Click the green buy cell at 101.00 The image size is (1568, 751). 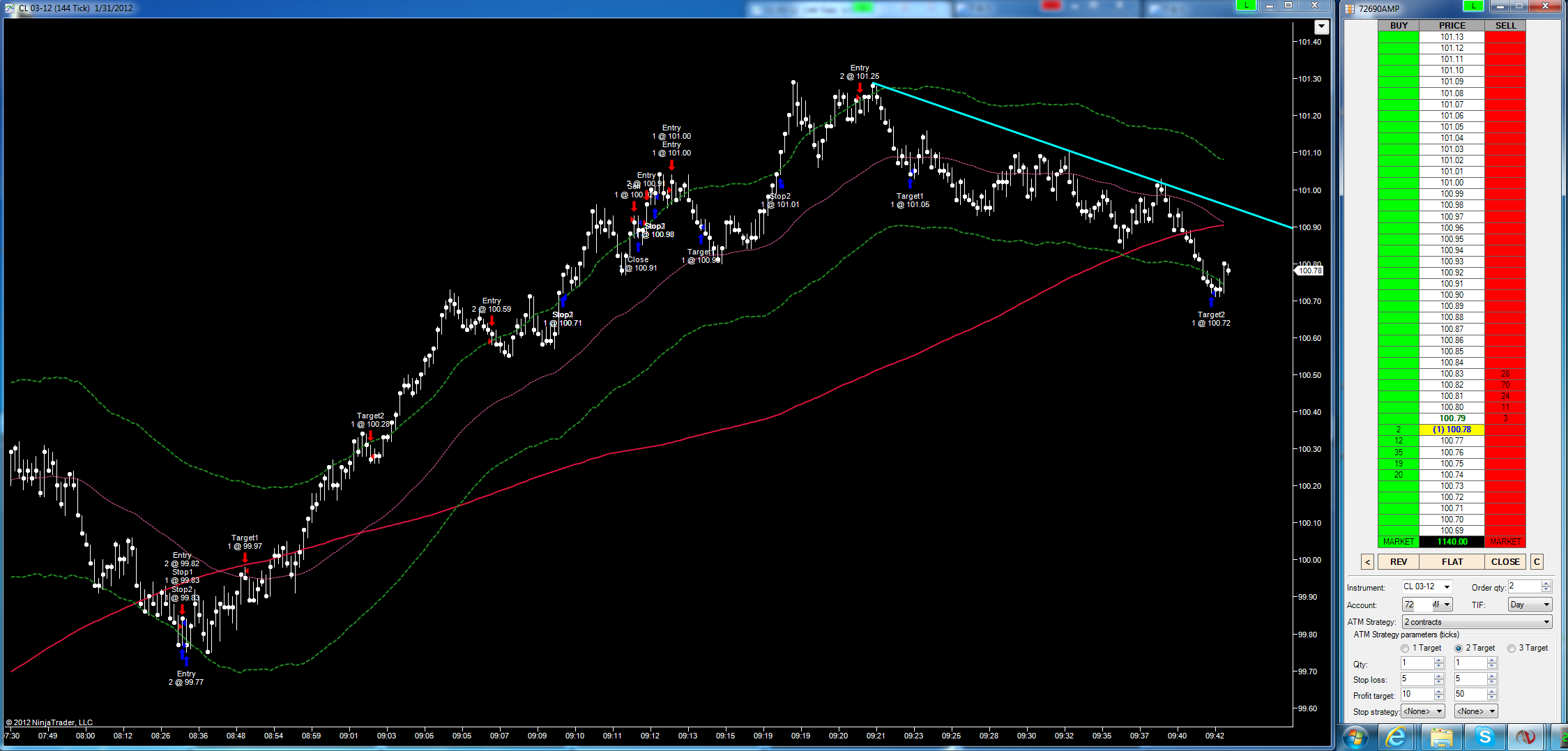coord(1399,183)
